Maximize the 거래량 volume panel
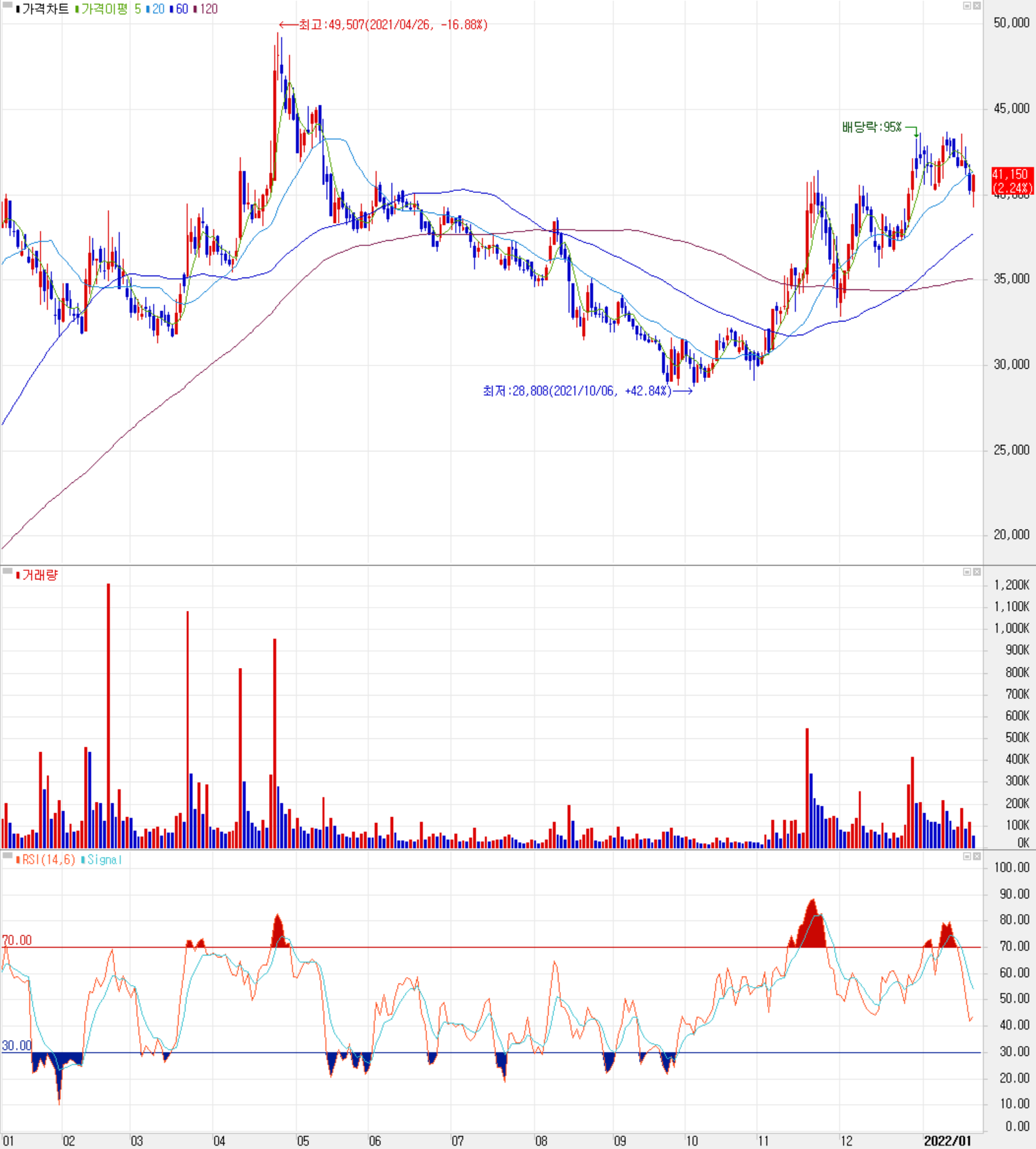 pos(966,572)
